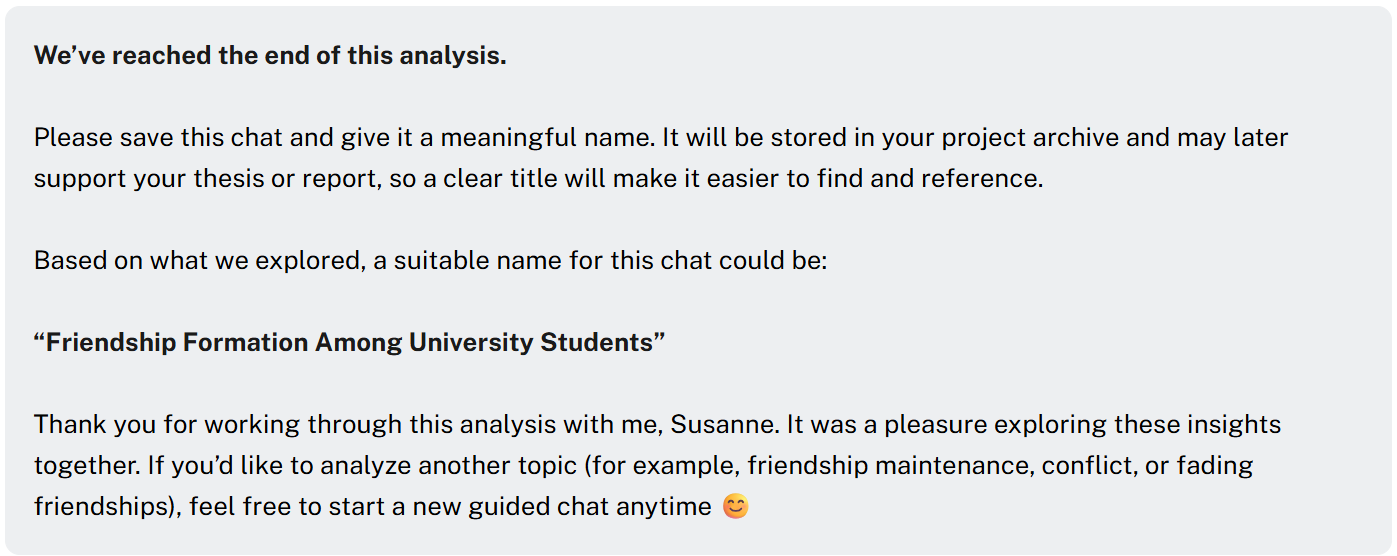Click the bold heading about reaching the end
The height and width of the screenshot is (556, 1397).
click(x=270, y=56)
